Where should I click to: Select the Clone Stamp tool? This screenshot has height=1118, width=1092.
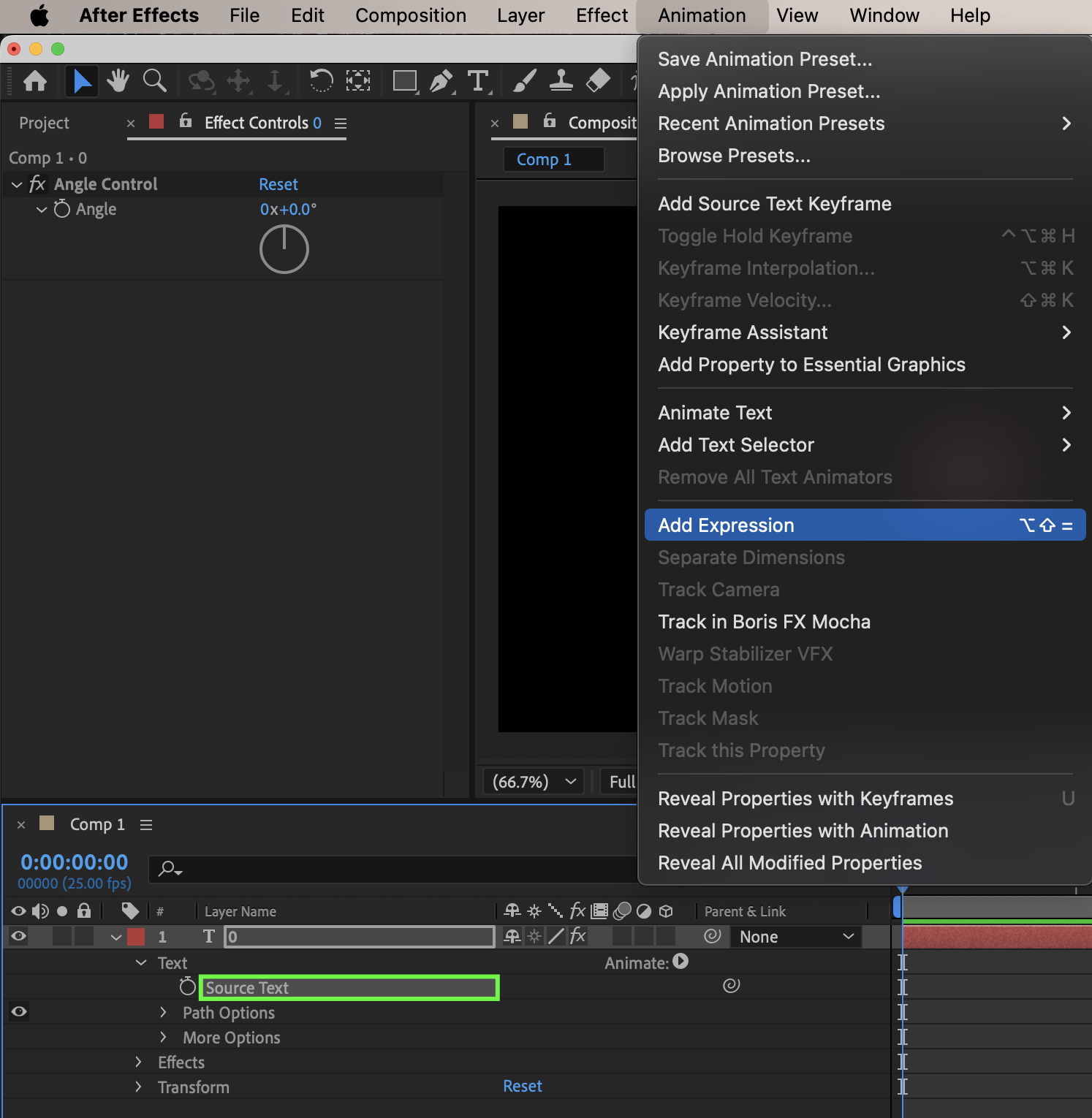561,80
